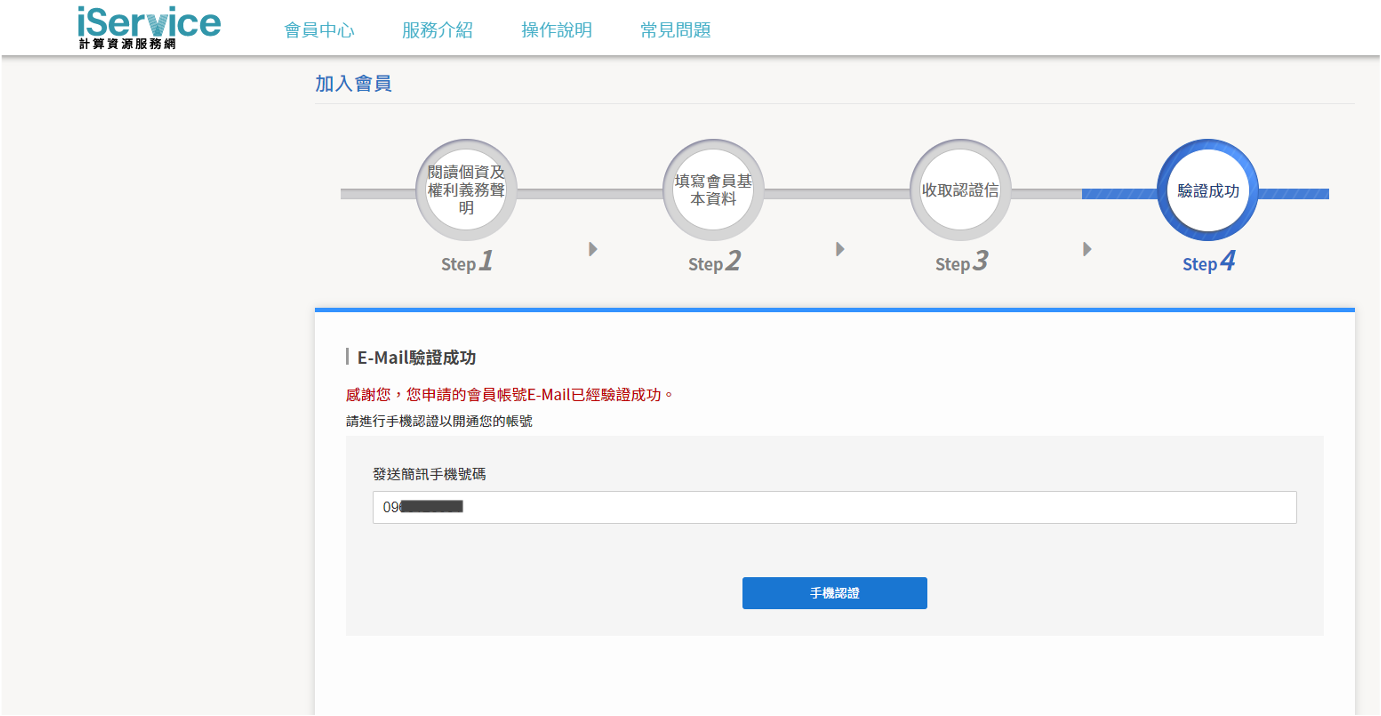Click the blue Step 4 label
1381x716 pixels.
pyautogui.click(x=1207, y=263)
